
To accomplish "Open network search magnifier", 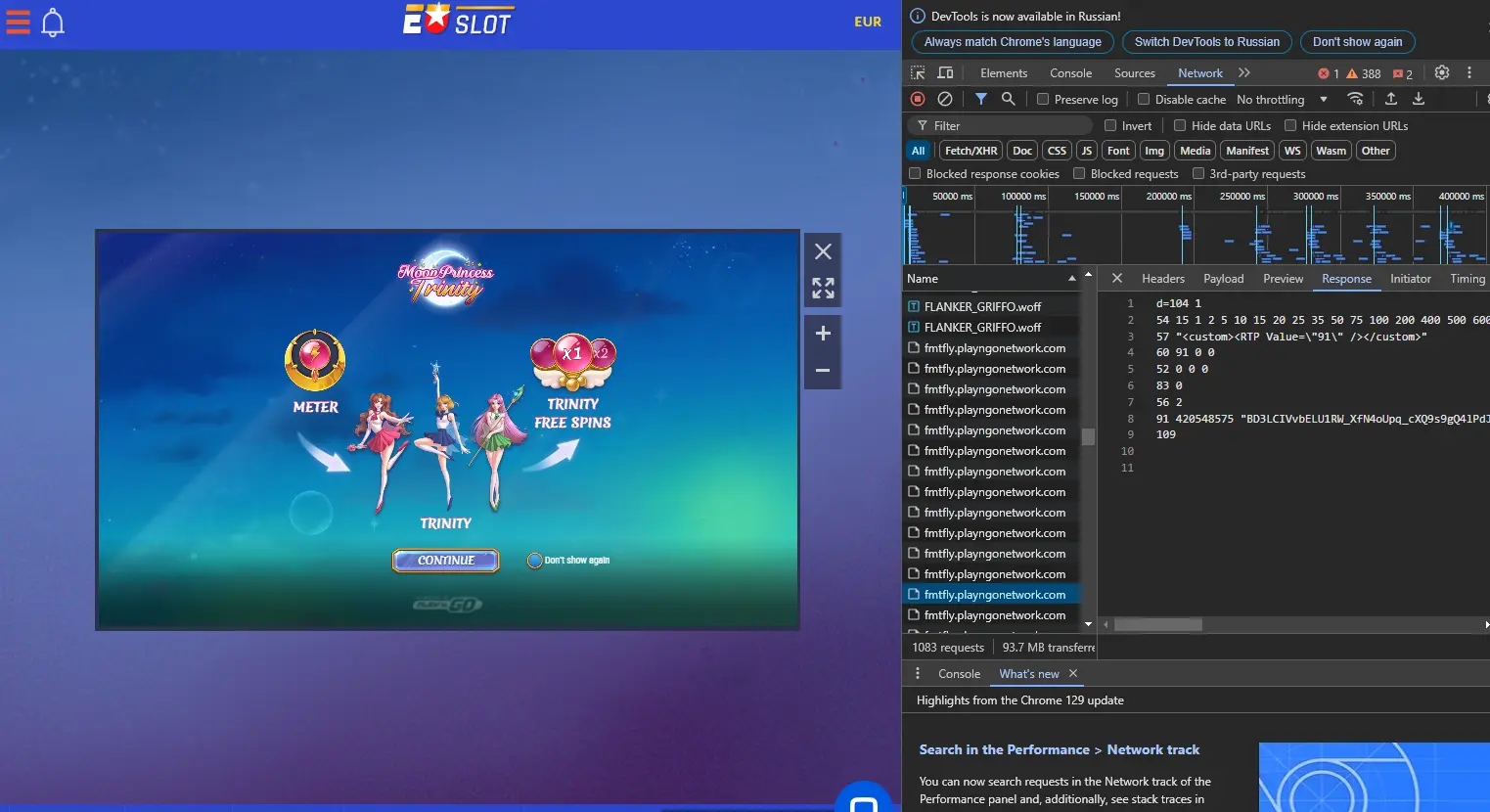I will [1008, 99].
